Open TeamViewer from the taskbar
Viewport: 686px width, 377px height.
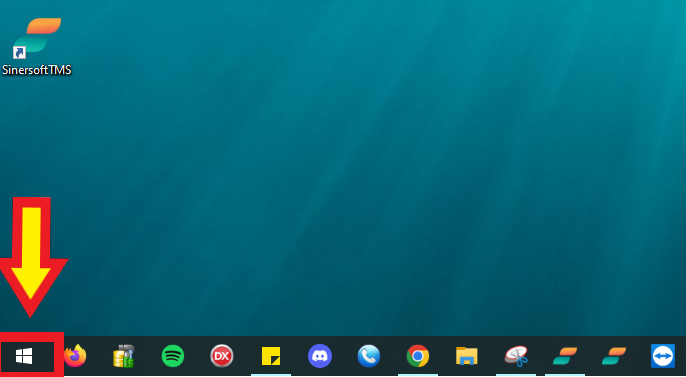pyautogui.click(x=663, y=356)
